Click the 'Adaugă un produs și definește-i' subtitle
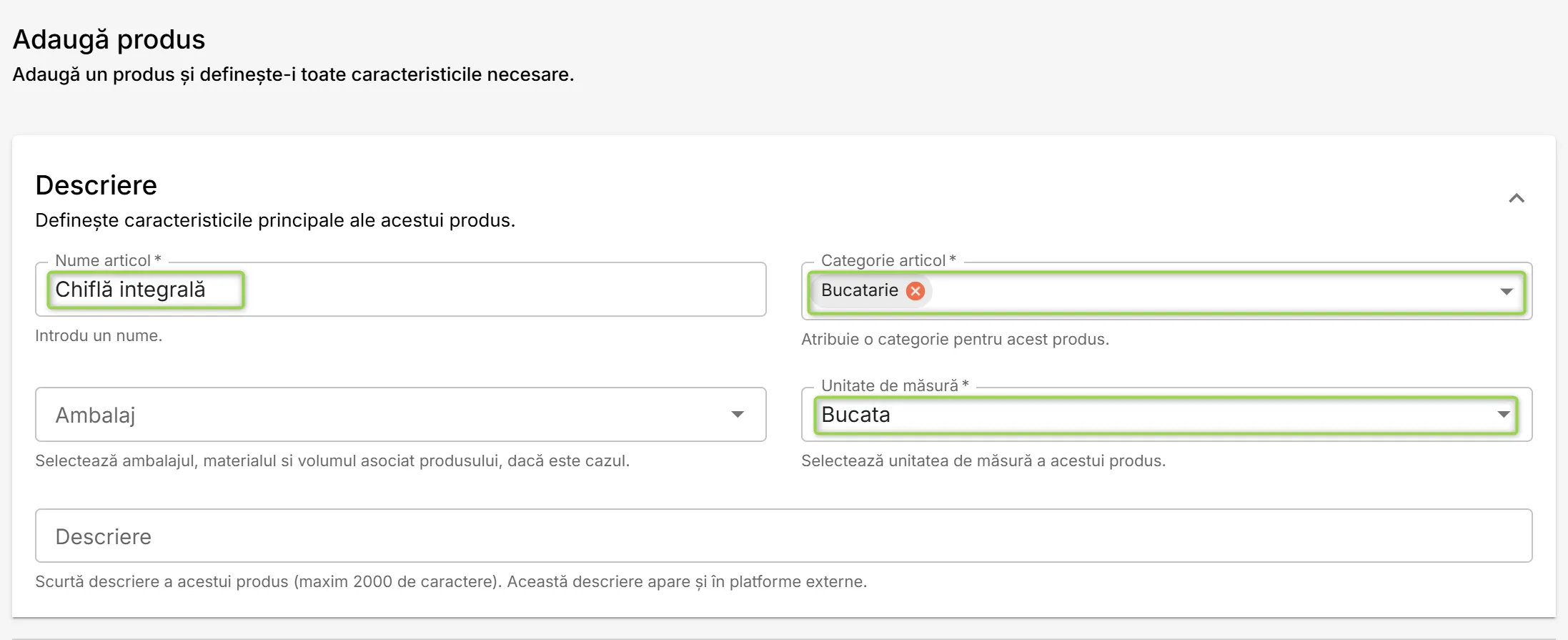Viewport: 1568px width, 640px height. point(293,74)
